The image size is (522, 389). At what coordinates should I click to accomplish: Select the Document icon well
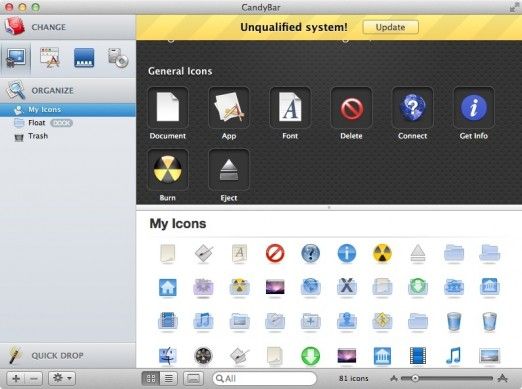(x=168, y=107)
